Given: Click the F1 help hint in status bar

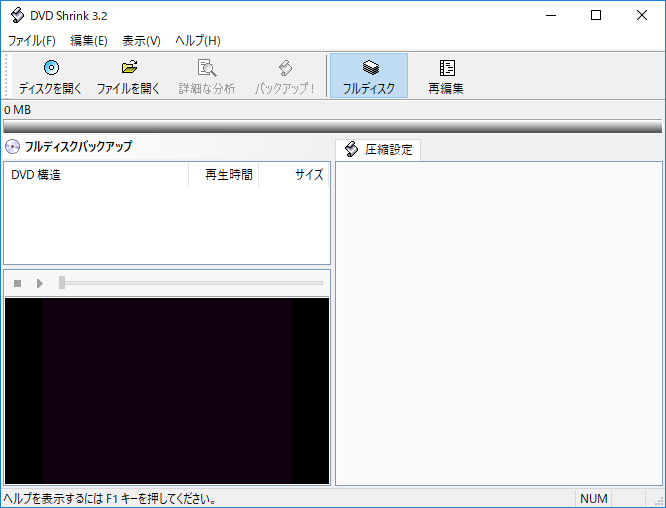Looking at the screenshot, I should tap(110, 499).
